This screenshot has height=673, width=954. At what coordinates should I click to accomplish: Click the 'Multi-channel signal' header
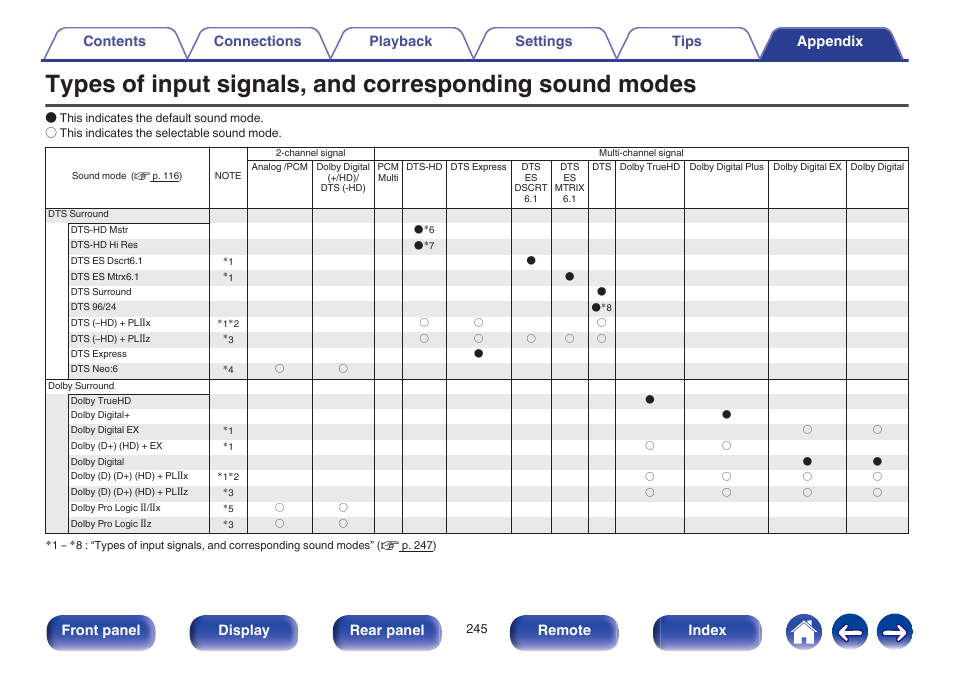tap(641, 153)
